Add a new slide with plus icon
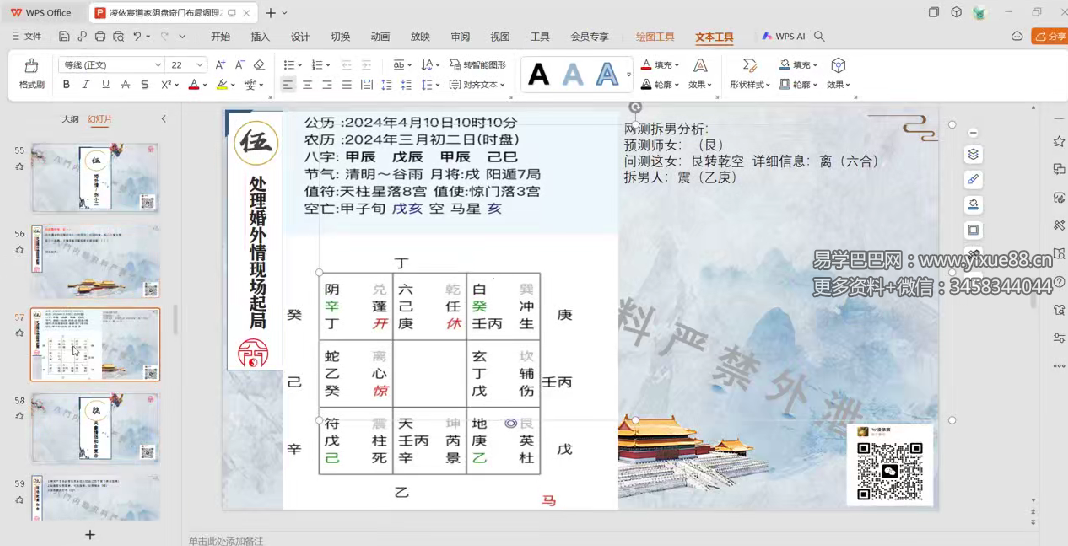The image size is (1068, 546). tap(90, 534)
